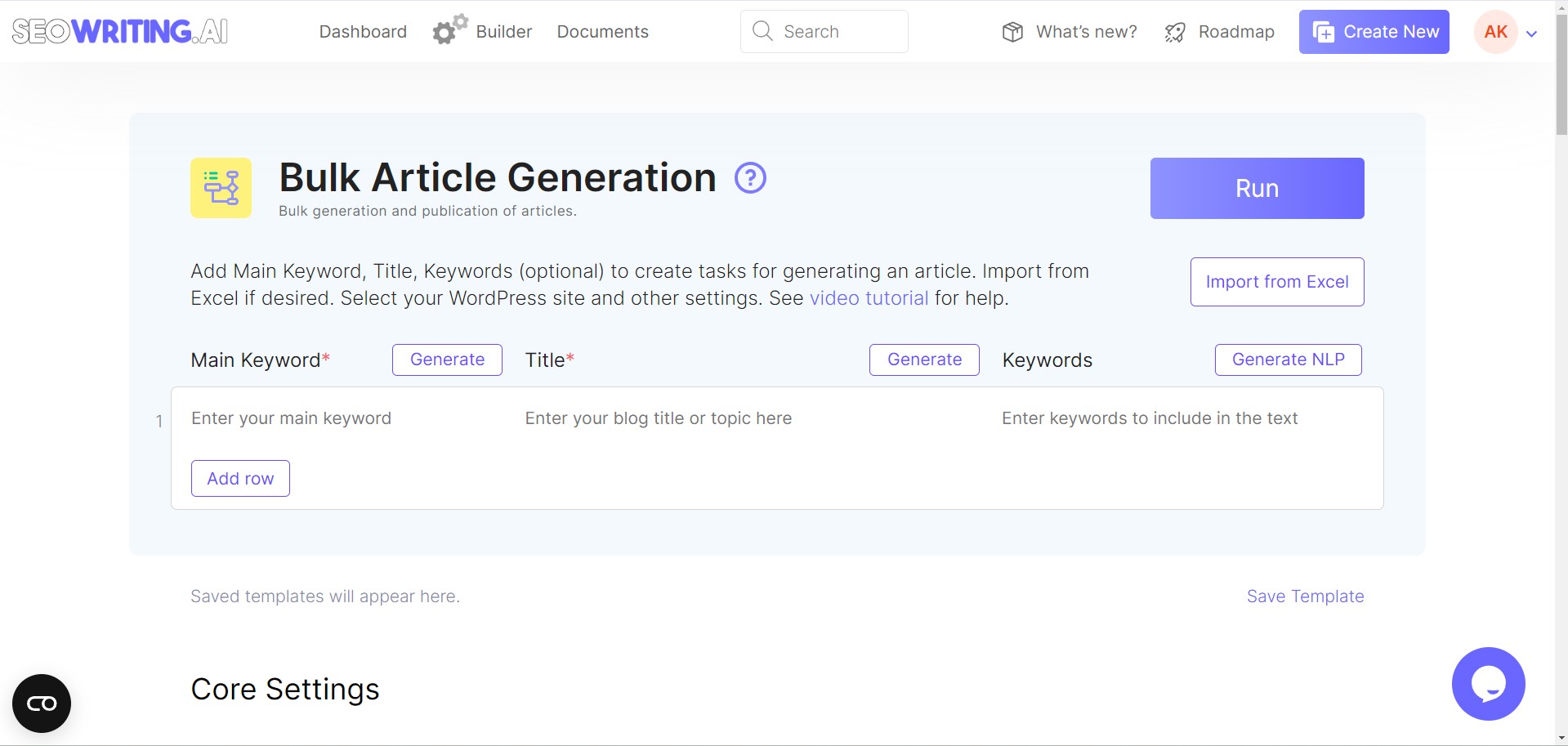Open the Roadmap menu link
Image resolution: width=1568 pixels, height=746 pixels.
1236,32
